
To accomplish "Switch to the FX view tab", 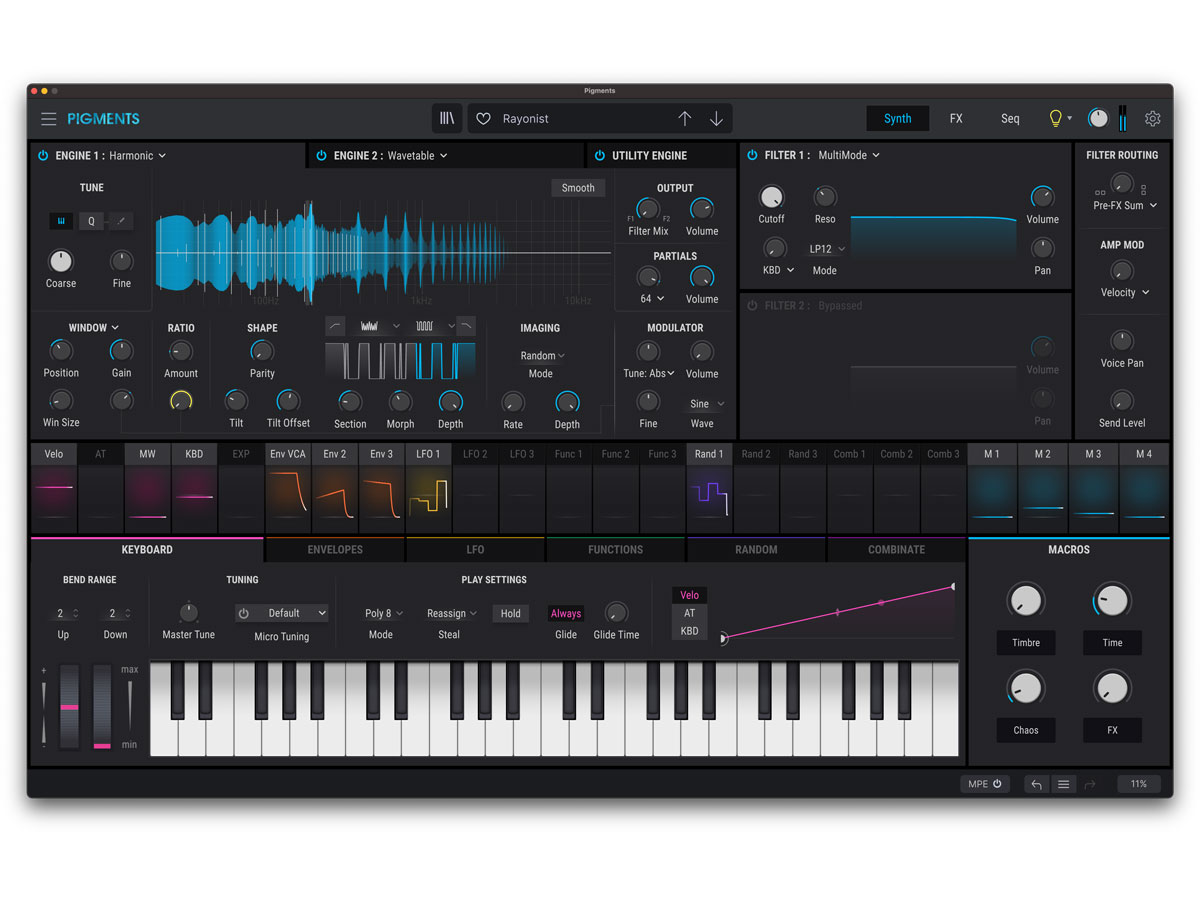I will click(x=956, y=118).
